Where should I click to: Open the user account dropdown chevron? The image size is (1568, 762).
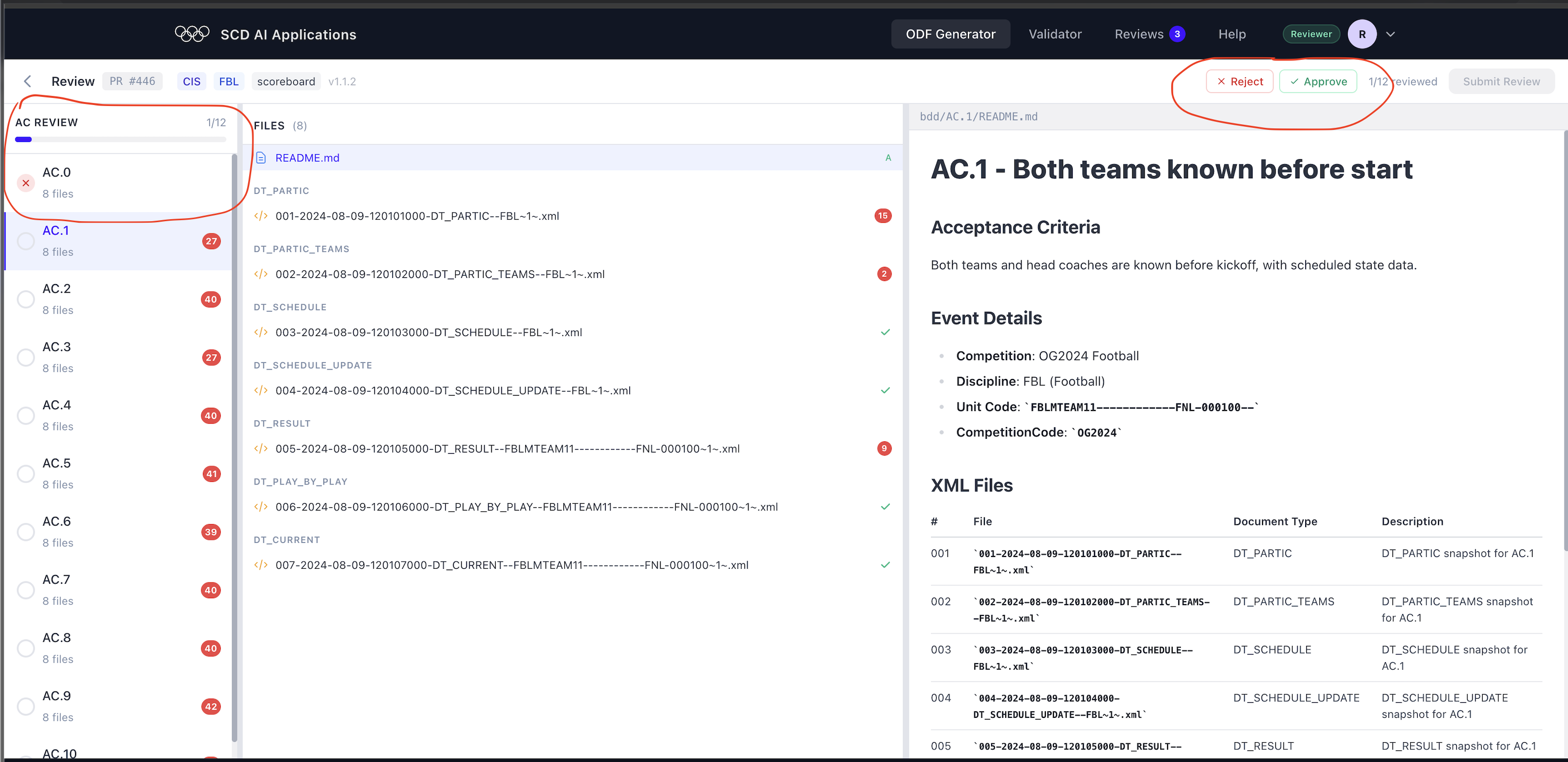pyautogui.click(x=1390, y=34)
